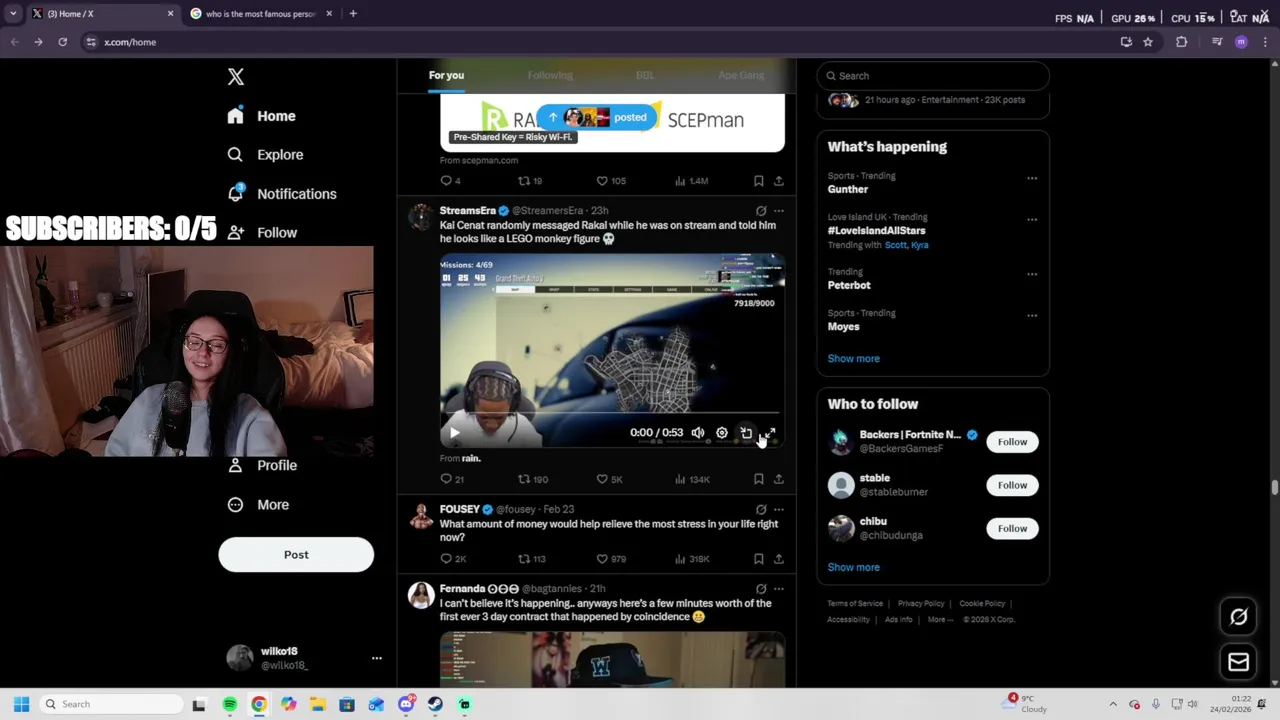This screenshot has width=1280, height=720.
Task: Open Grok icon on StreamsEra post
Action: point(761,211)
